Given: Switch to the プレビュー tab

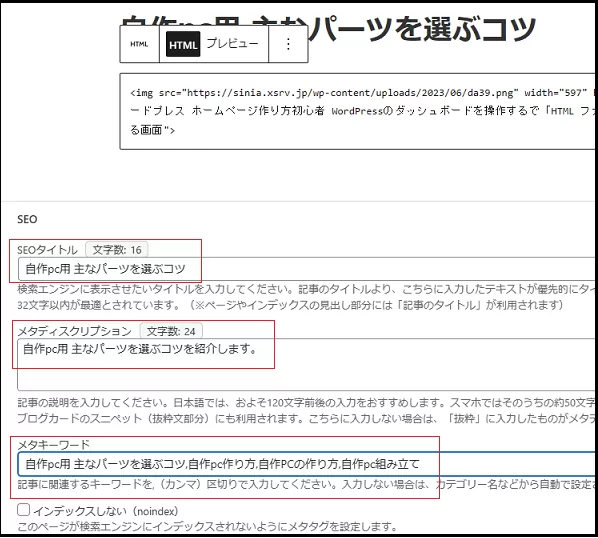Looking at the screenshot, I should (232, 43).
